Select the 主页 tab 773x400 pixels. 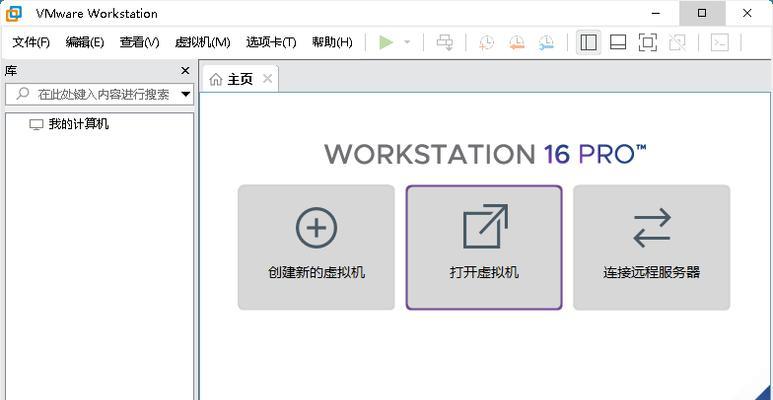point(240,79)
